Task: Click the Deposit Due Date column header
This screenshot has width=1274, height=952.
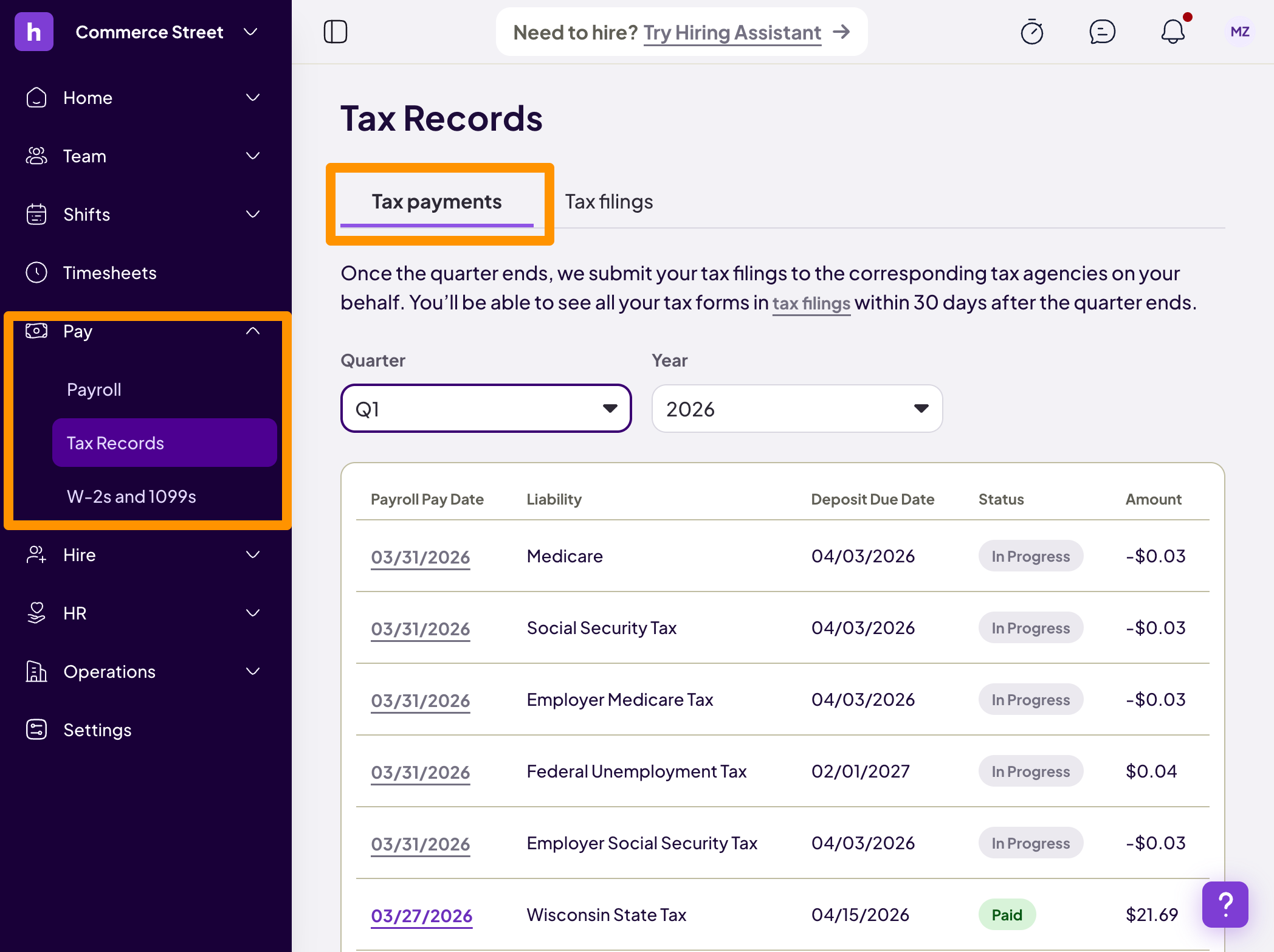Action: [x=873, y=499]
